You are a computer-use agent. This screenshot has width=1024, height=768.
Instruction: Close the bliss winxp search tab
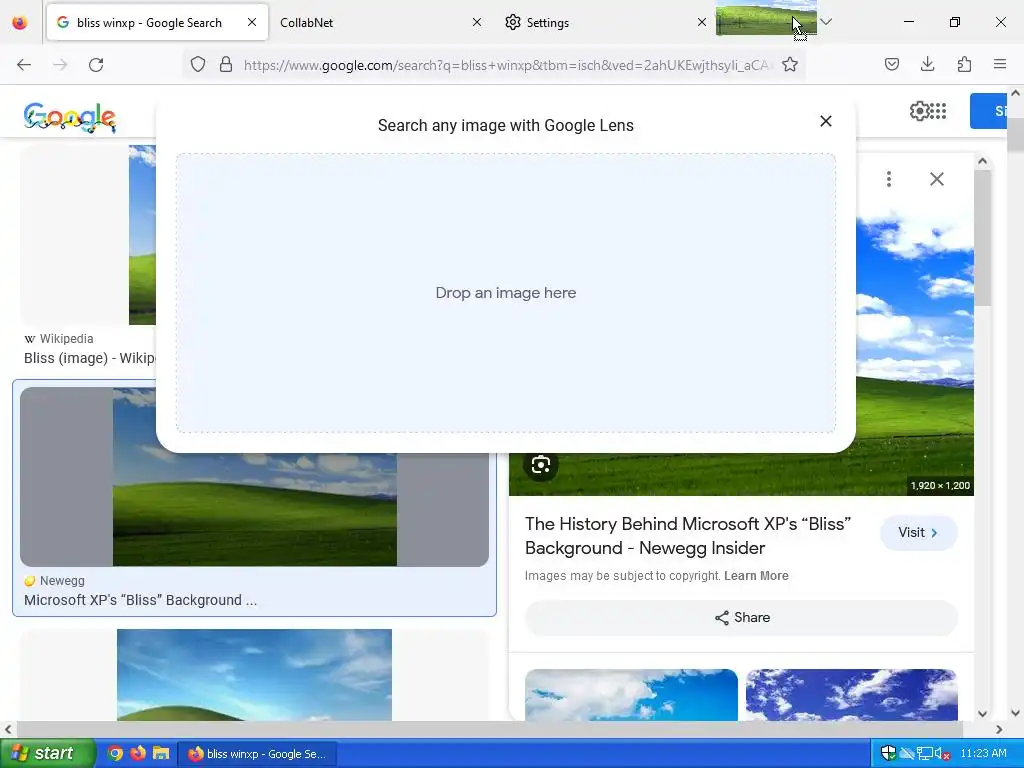coord(252,22)
